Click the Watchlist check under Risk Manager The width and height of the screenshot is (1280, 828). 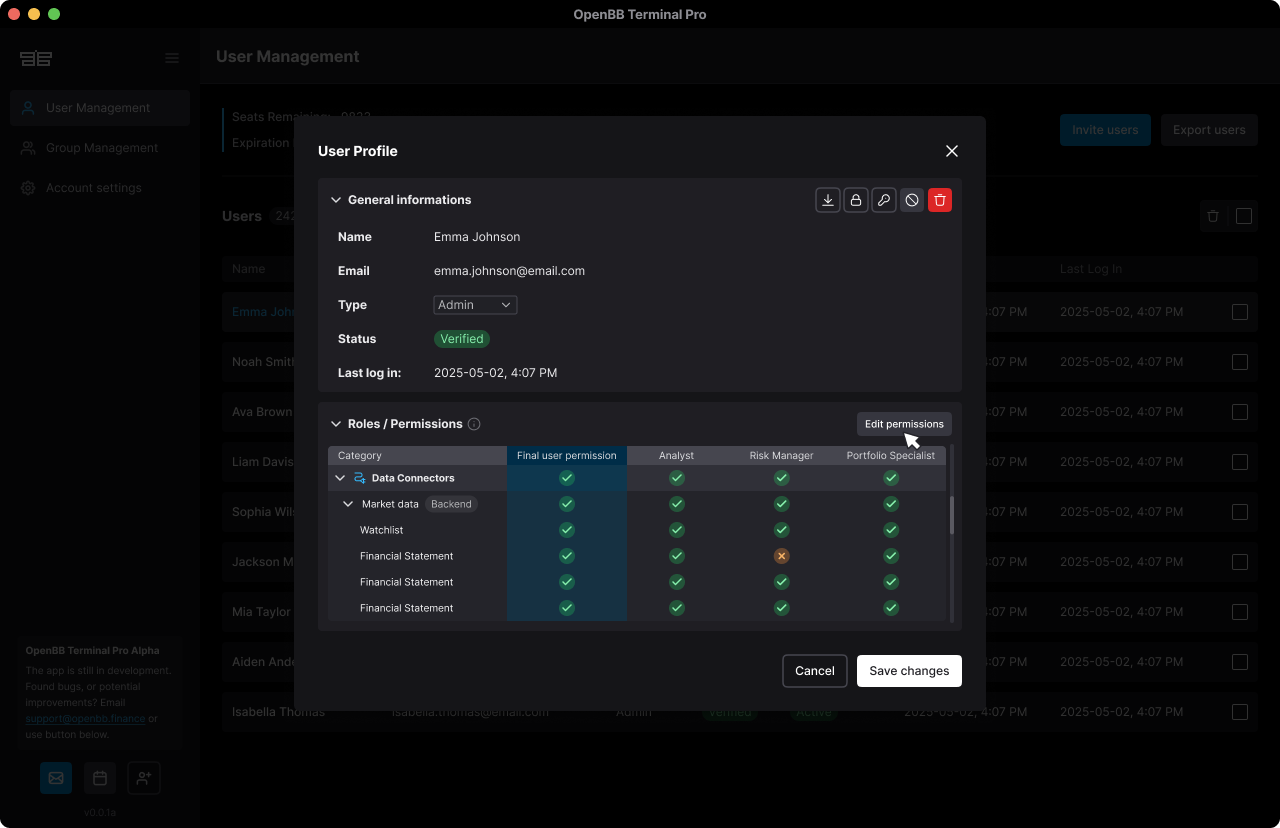pos(782,530)
